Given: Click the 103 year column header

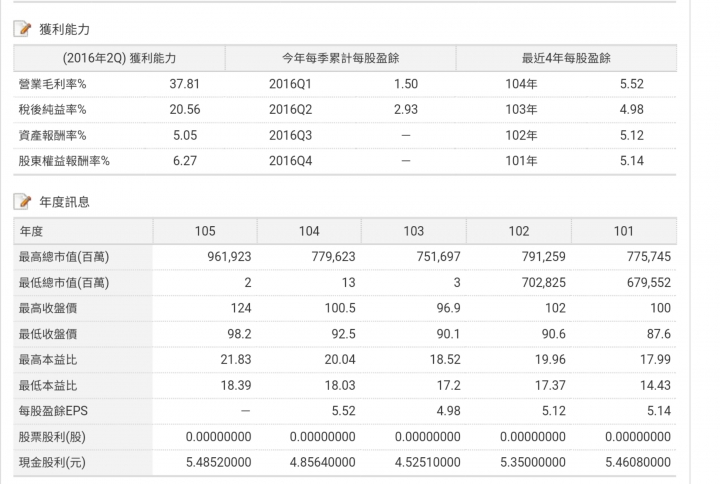Looking at the screenshot, I should (414, 231).
